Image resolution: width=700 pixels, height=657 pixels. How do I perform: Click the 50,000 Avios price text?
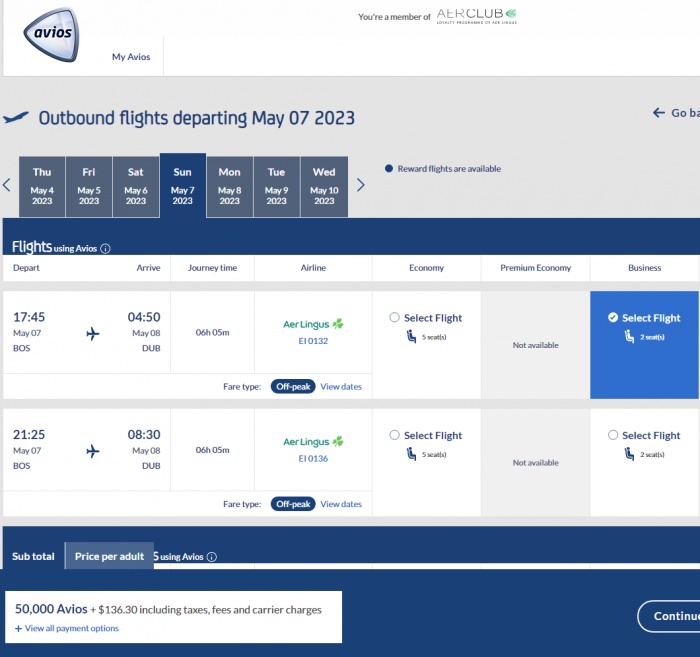(51, 609)
